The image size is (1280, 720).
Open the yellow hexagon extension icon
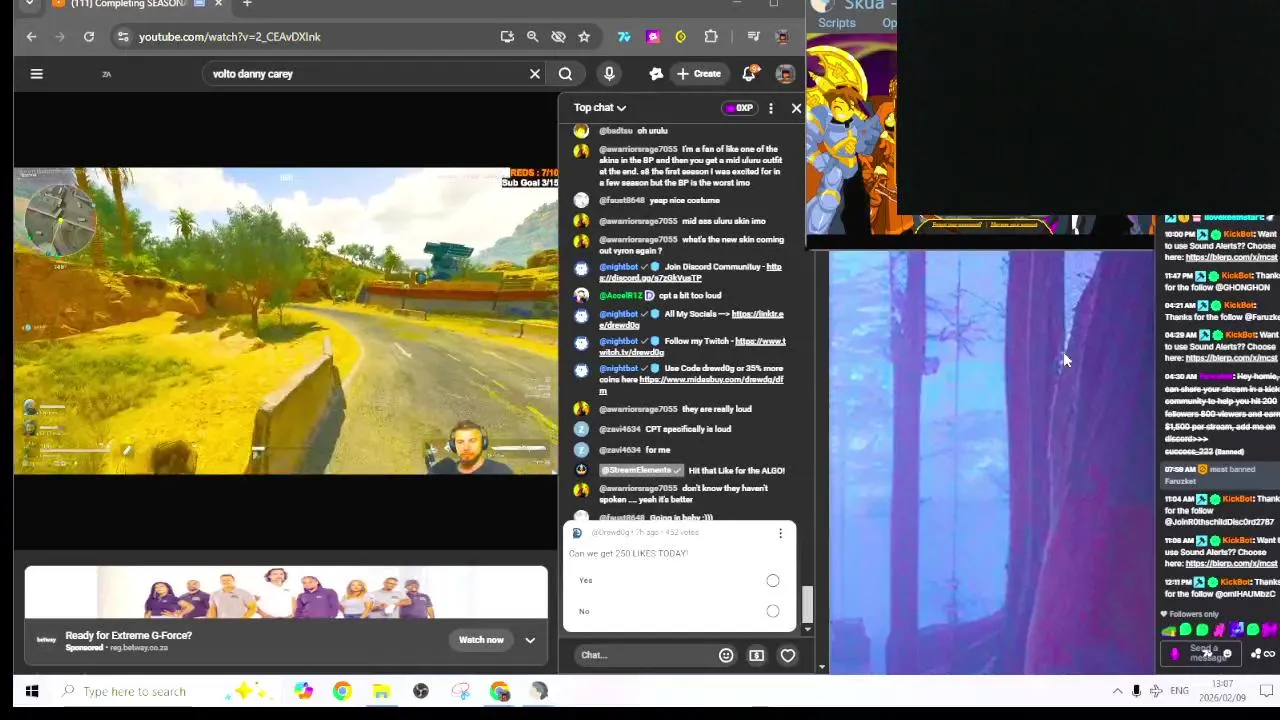(681, 37)
